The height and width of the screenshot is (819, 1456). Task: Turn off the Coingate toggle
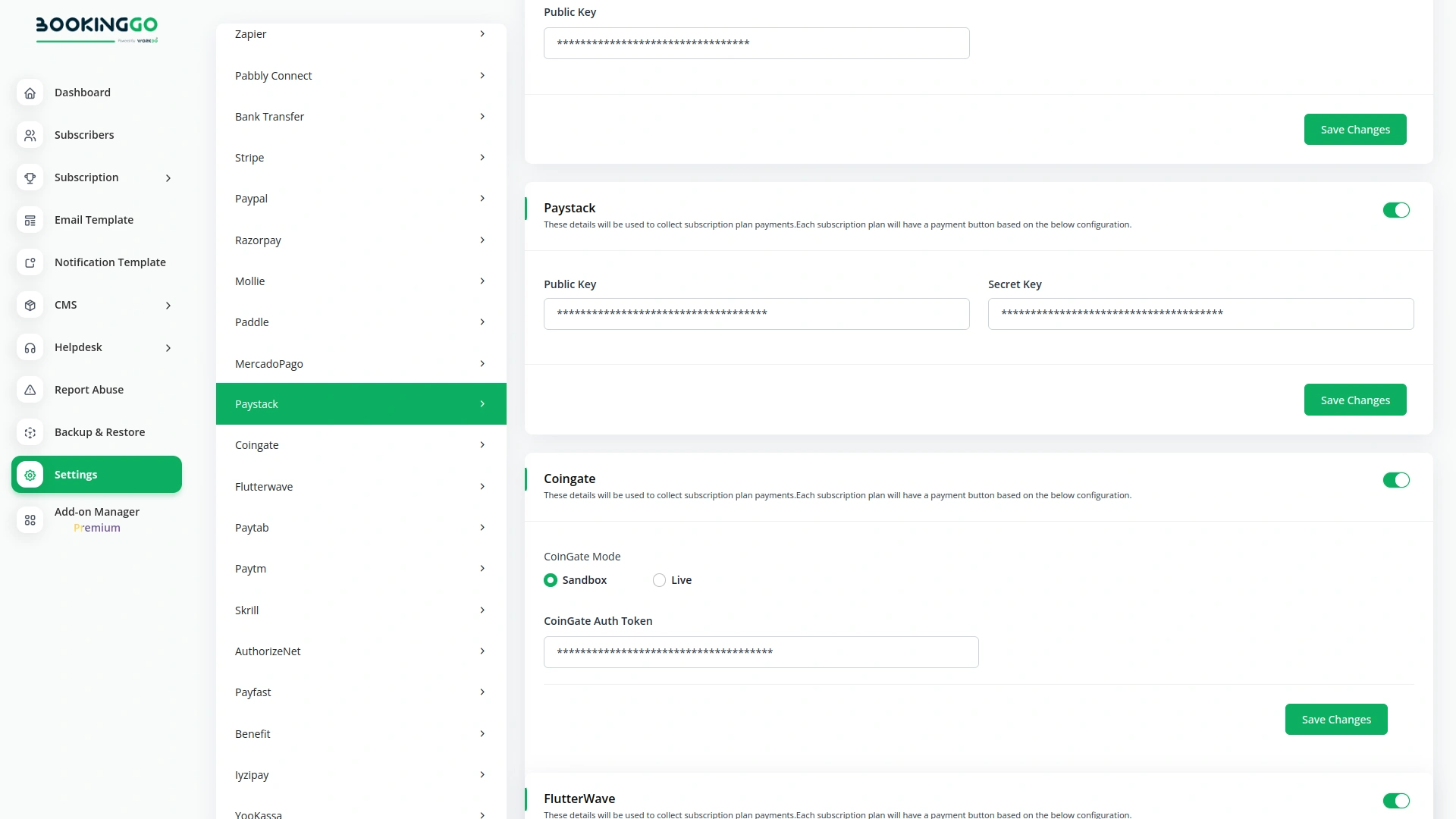[x=1395, y=480]
